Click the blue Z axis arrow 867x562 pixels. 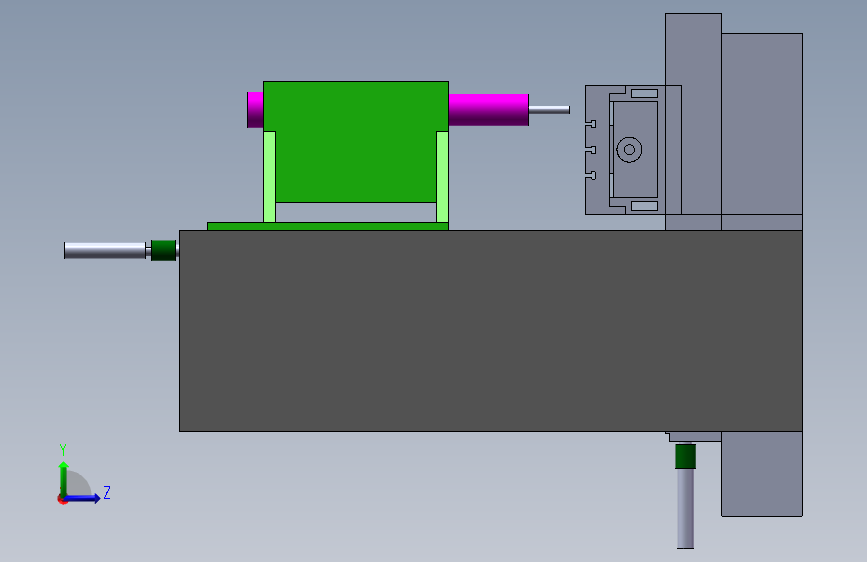(x=83, y=498)
